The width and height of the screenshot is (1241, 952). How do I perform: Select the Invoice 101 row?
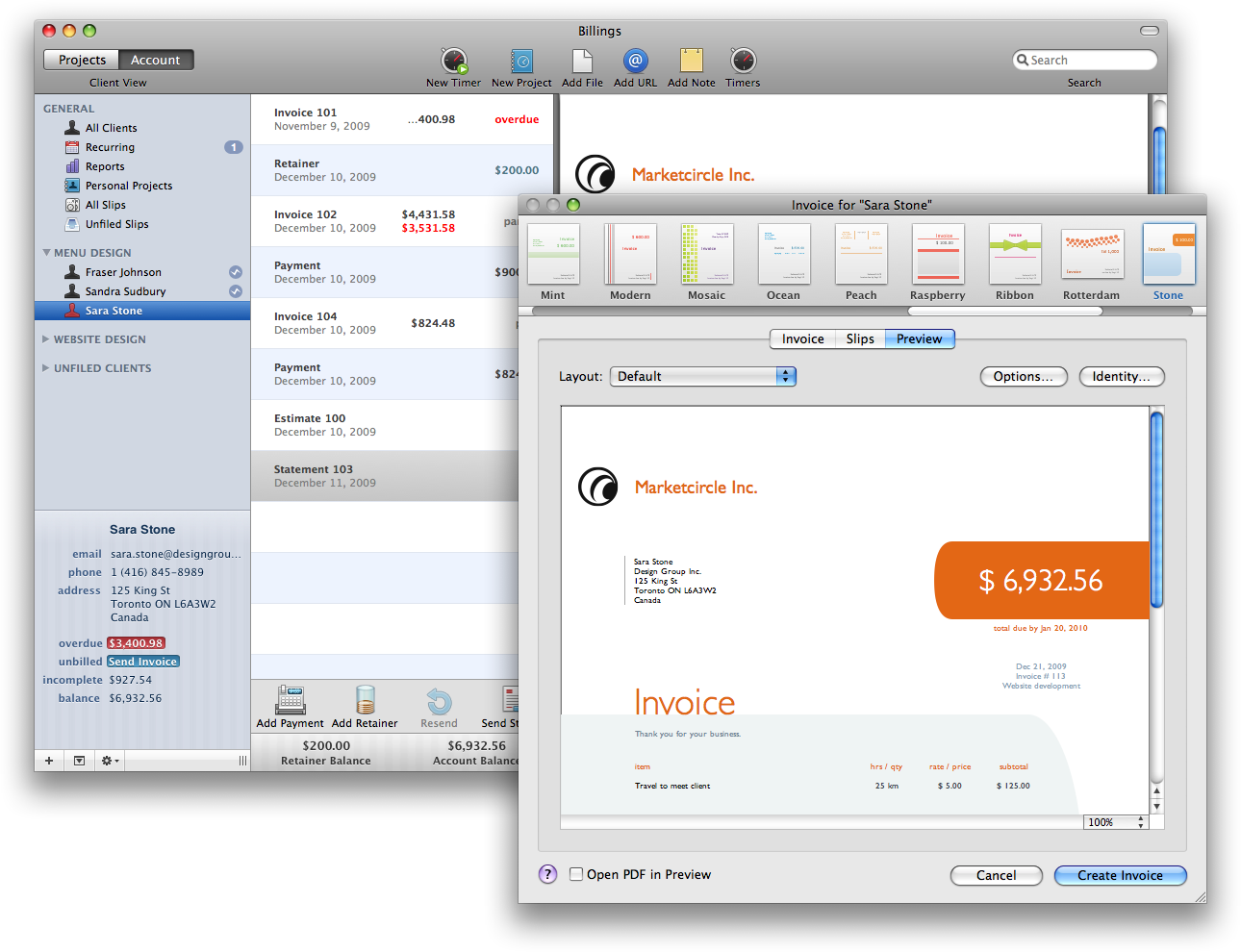coord(402,119)
